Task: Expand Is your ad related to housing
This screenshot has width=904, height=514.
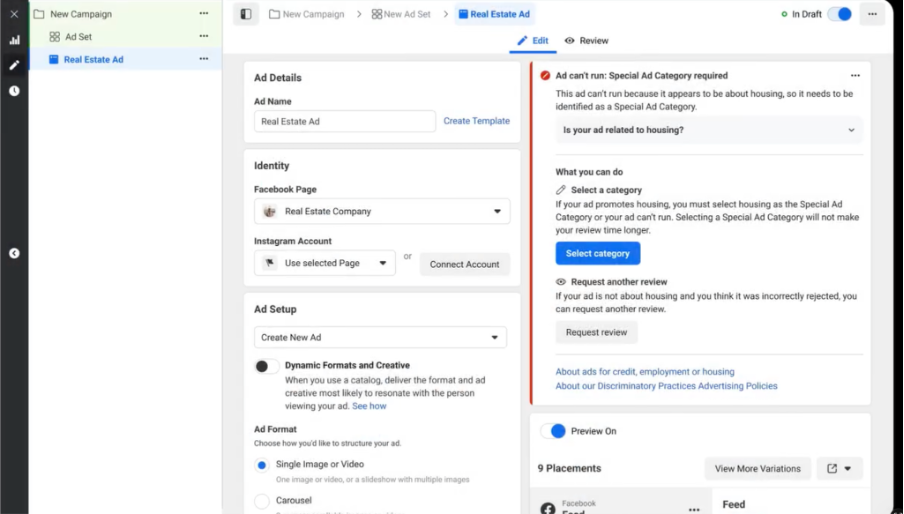Action: pos(709,130)
